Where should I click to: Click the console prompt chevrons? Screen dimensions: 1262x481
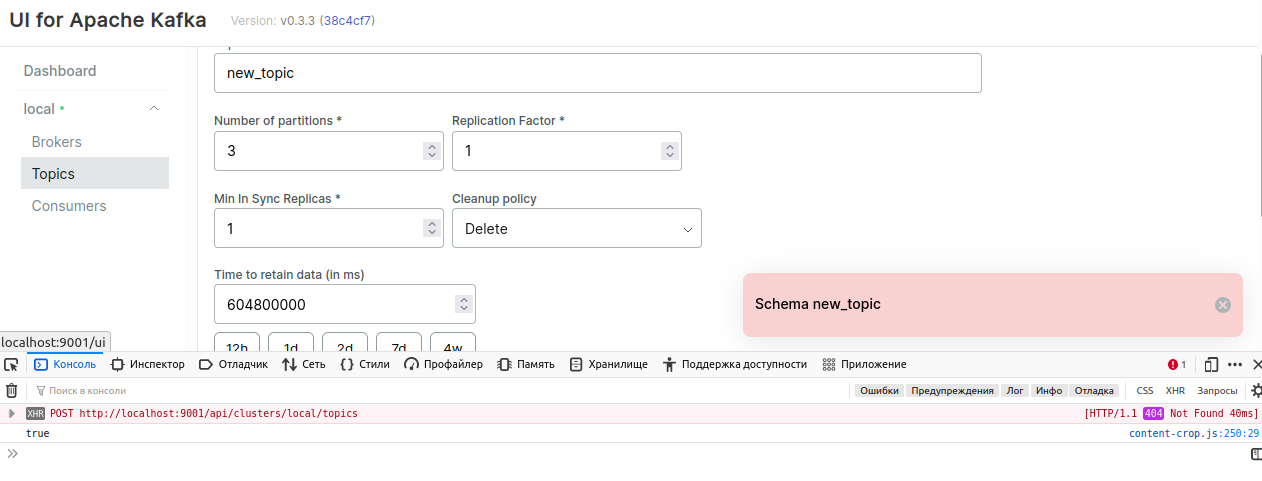click(x=13, y=453)
